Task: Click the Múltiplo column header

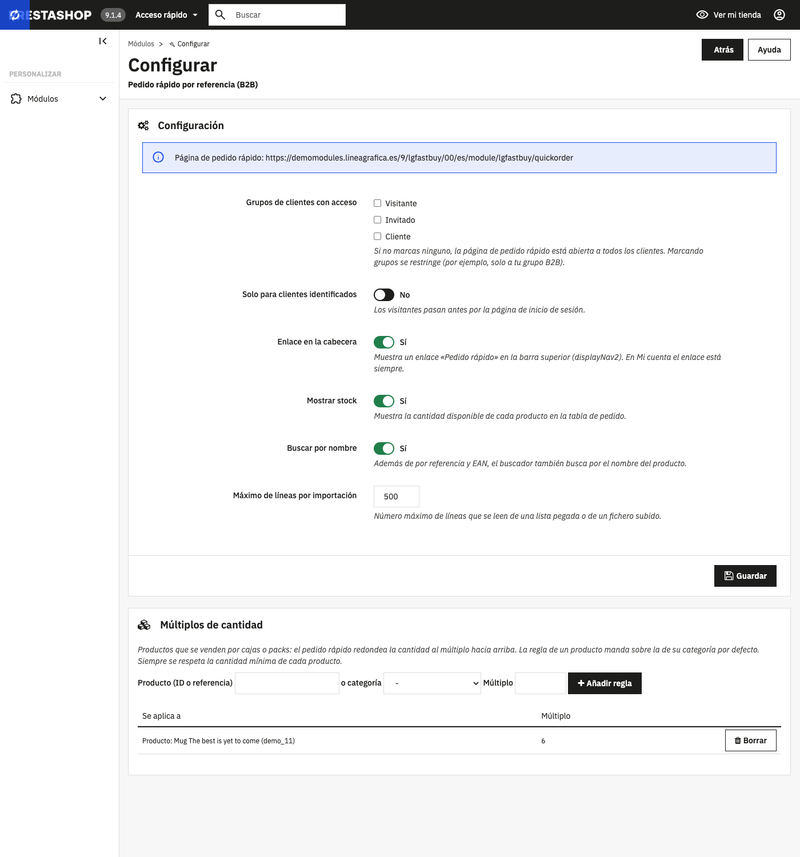Action: coord(556,716)
